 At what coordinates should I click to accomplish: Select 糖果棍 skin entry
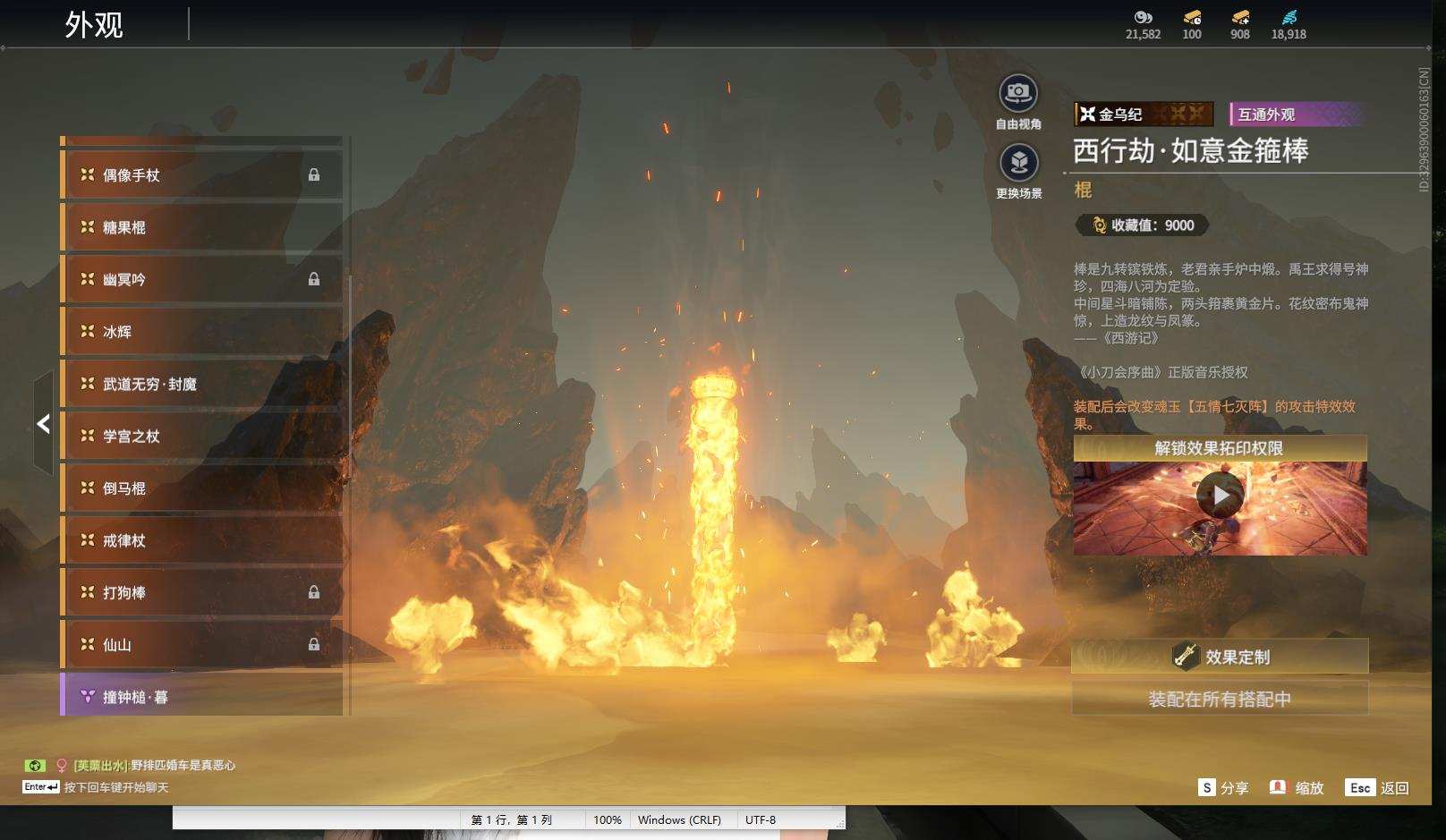pos(201,227)
